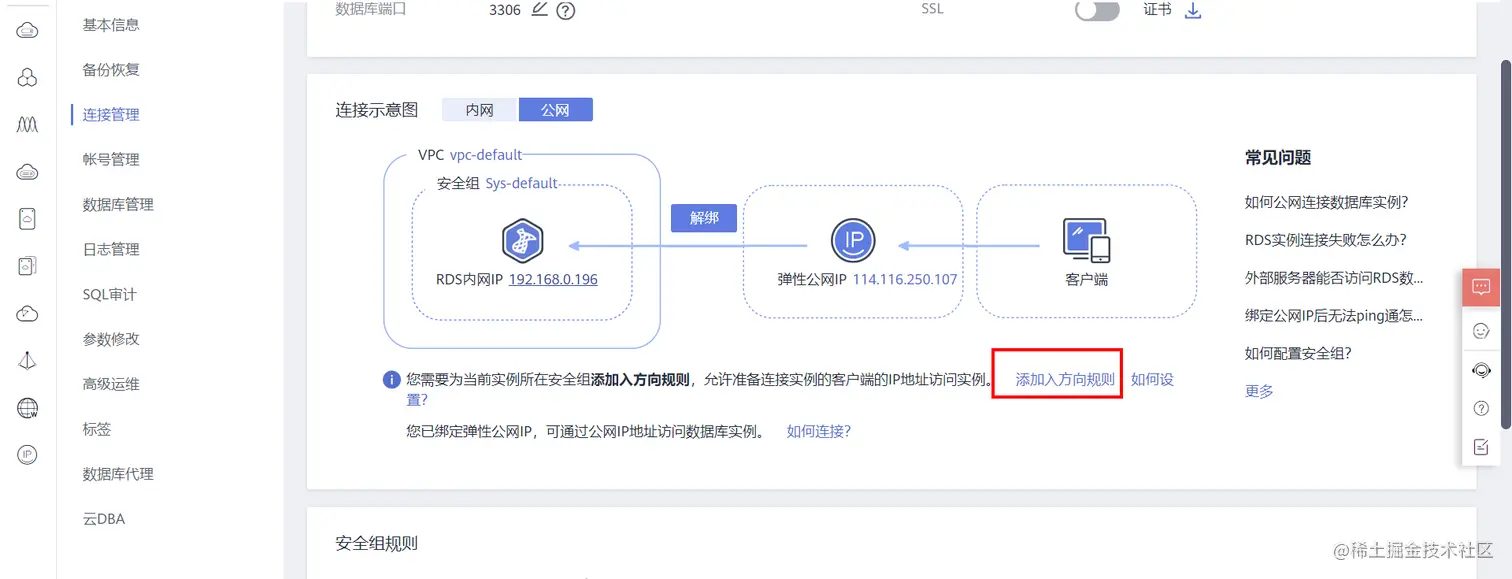Switch the connection diagram to 内网

pos(480,110)
